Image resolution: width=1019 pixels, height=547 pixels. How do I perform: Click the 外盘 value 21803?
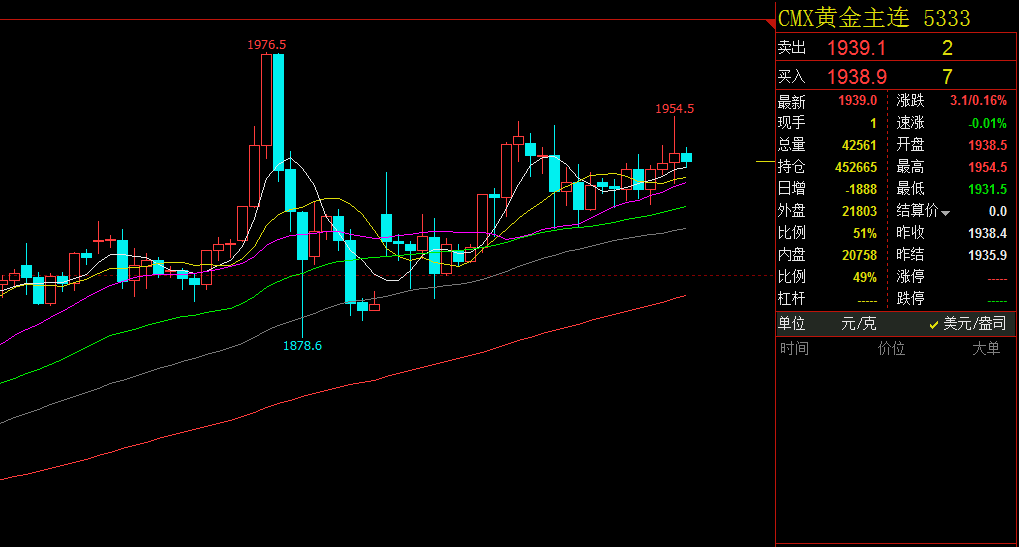coord(859,211)
